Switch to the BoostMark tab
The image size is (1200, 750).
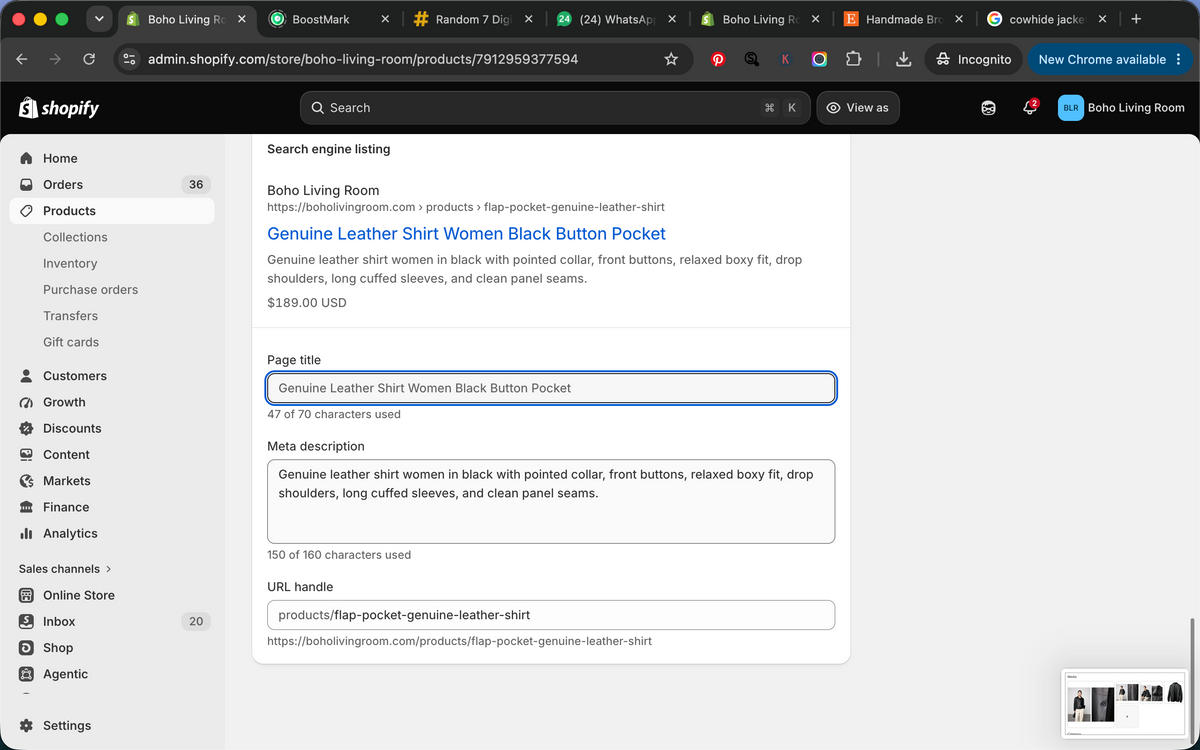(x=328, y=19)
